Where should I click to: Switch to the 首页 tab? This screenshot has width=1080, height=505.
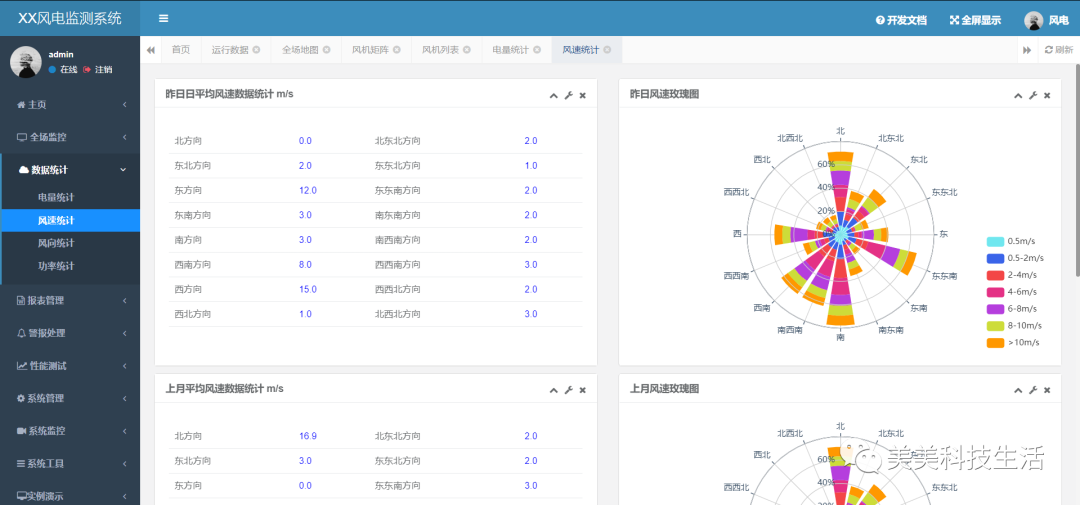point(181,50)
